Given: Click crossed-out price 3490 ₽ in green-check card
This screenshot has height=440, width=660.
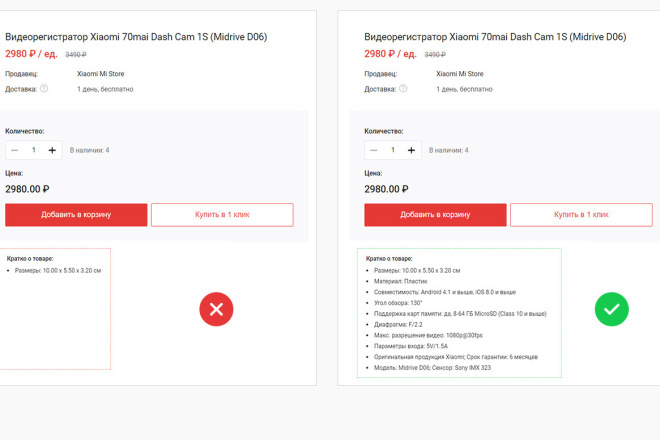Looking at the screenshot, I should click(x=435, y=55).
